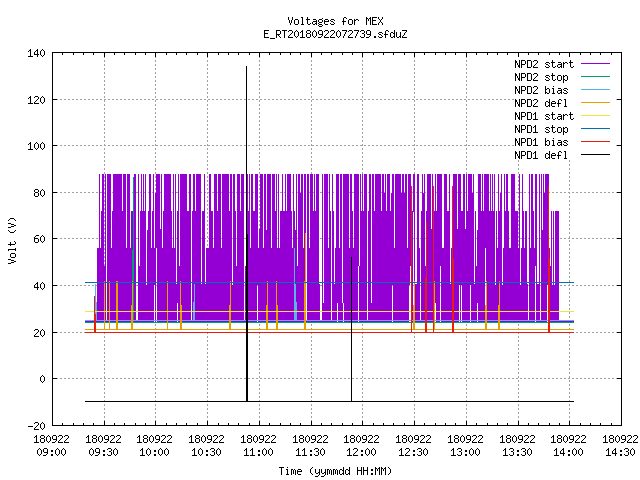Click the y-axis tick label 0

tap(42, 379)
